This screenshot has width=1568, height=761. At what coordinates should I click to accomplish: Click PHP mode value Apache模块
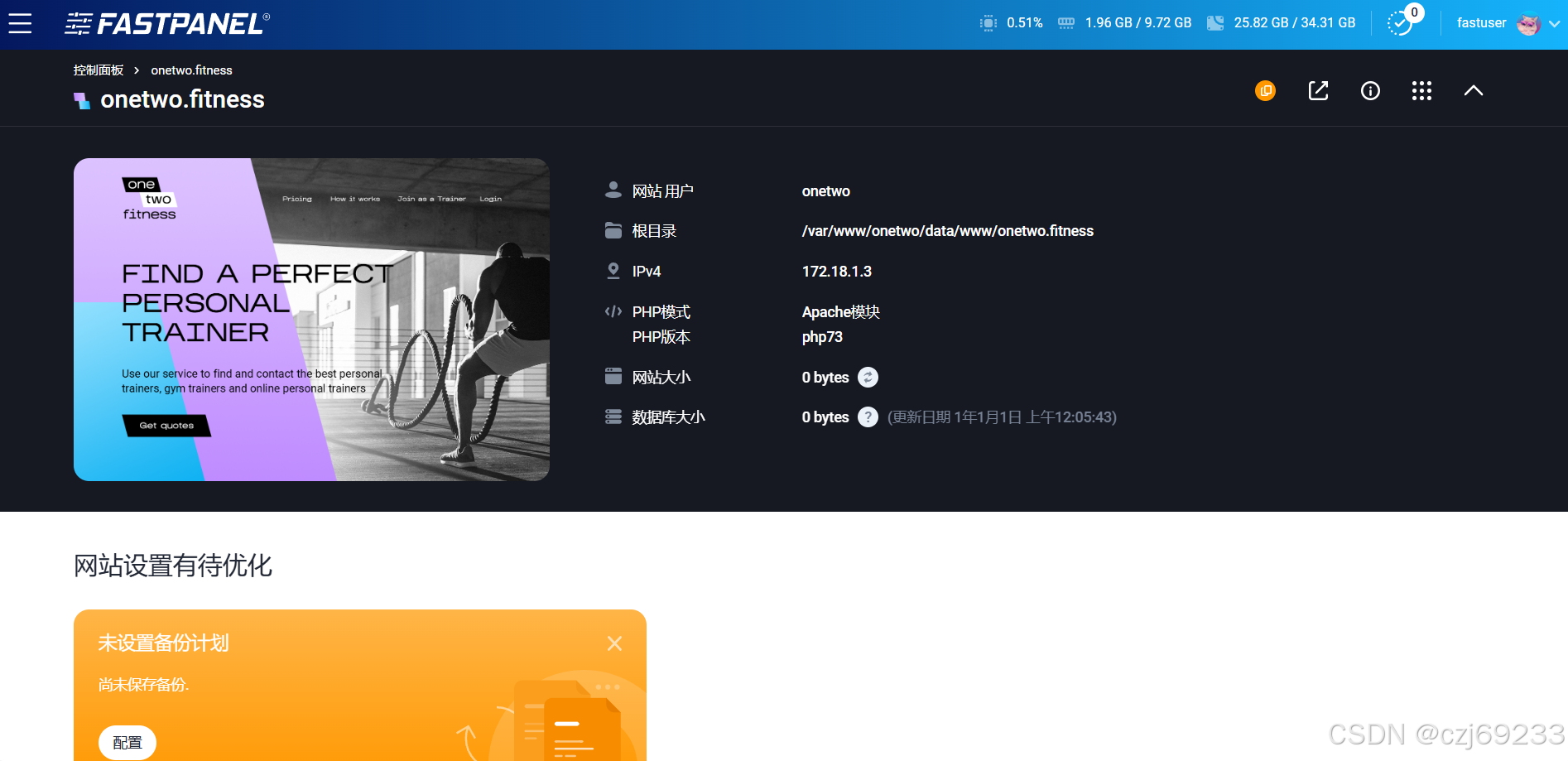tap(840, 312)
